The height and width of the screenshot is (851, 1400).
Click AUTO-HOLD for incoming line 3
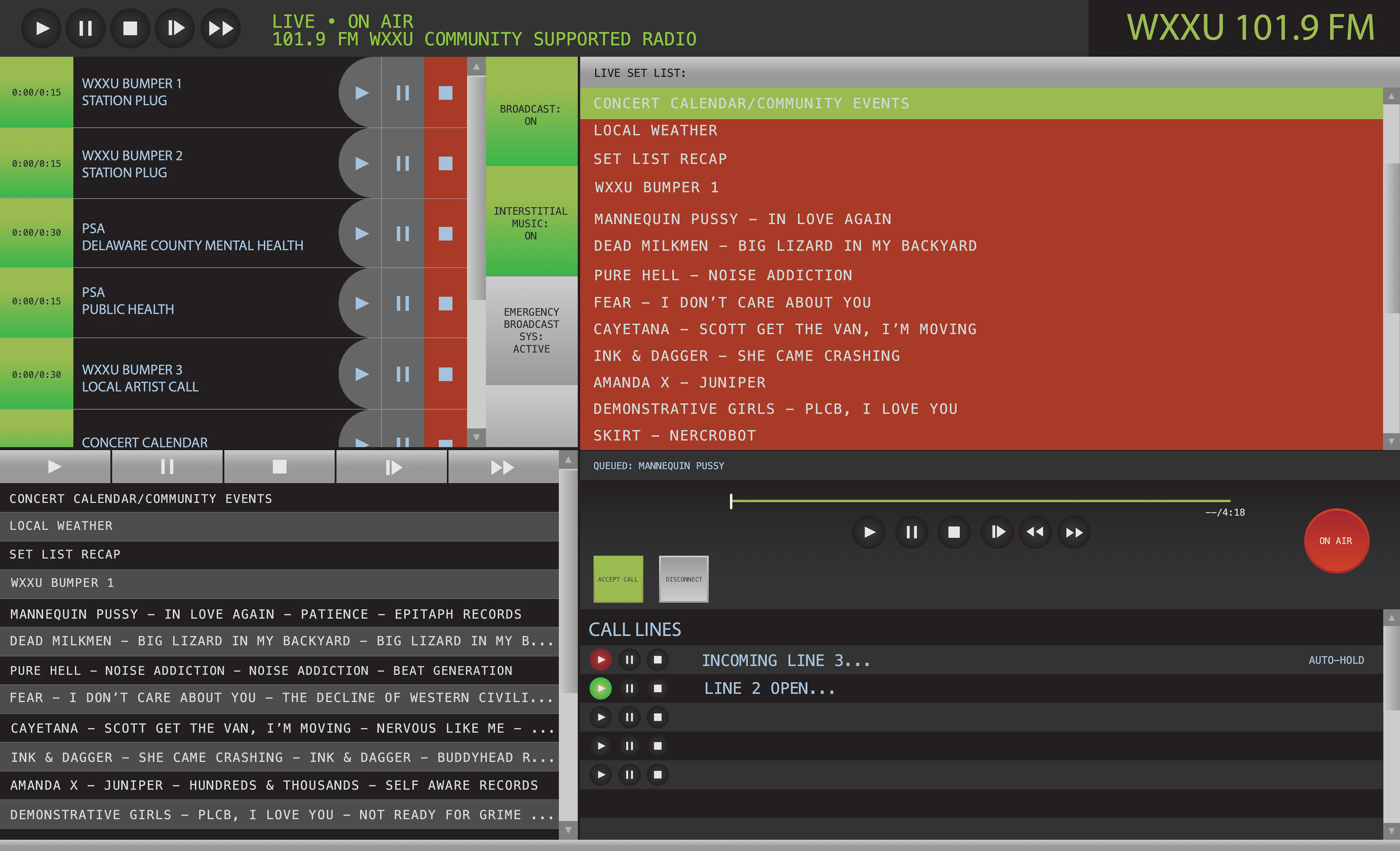click(x=1336, y=660)
